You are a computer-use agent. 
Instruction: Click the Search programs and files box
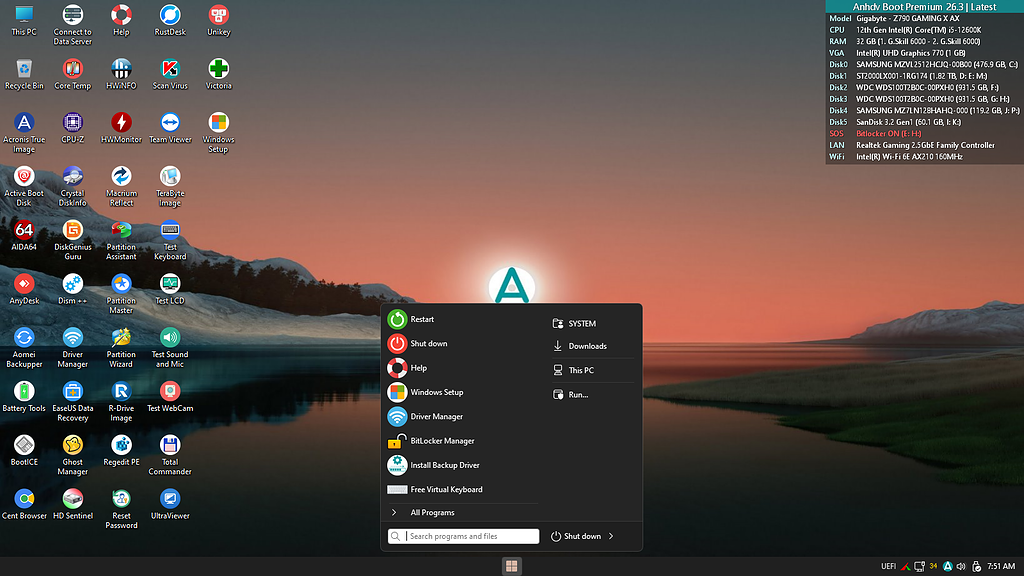click(x=463, y=536)
